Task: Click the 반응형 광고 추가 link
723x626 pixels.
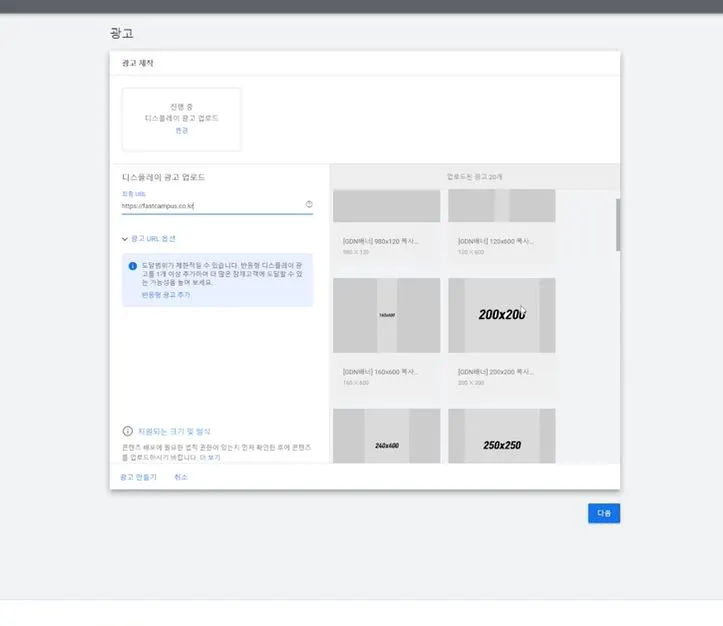Action: tap(166, 295)
